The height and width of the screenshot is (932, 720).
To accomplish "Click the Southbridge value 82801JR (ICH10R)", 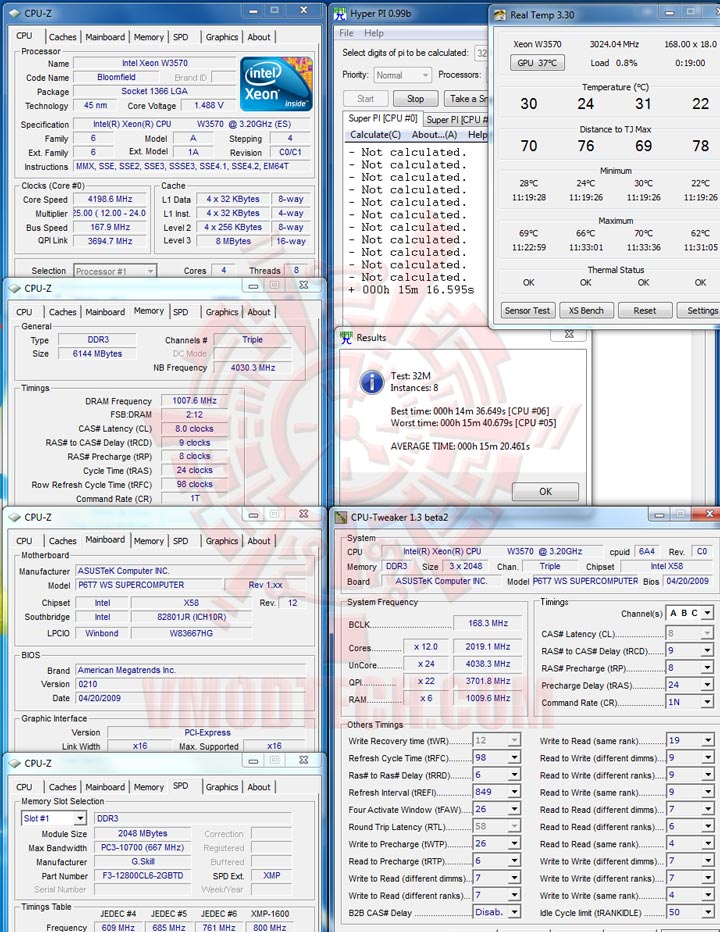I will point(191,617).
